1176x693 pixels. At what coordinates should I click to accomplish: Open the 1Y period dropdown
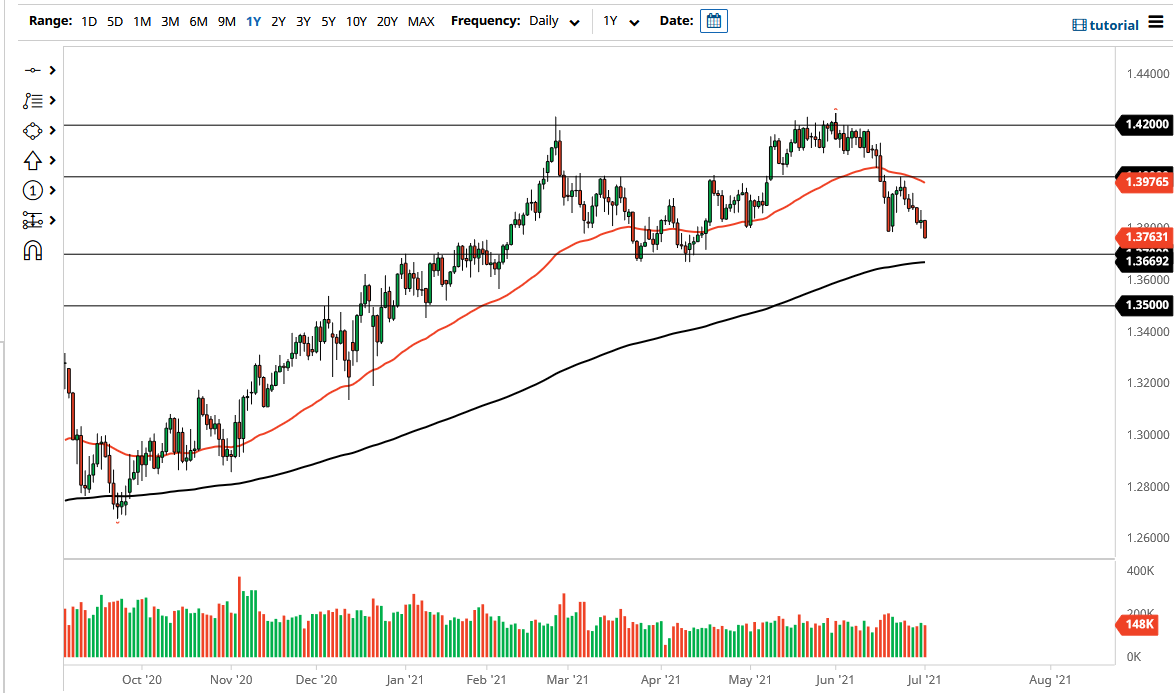click(619, 21)
